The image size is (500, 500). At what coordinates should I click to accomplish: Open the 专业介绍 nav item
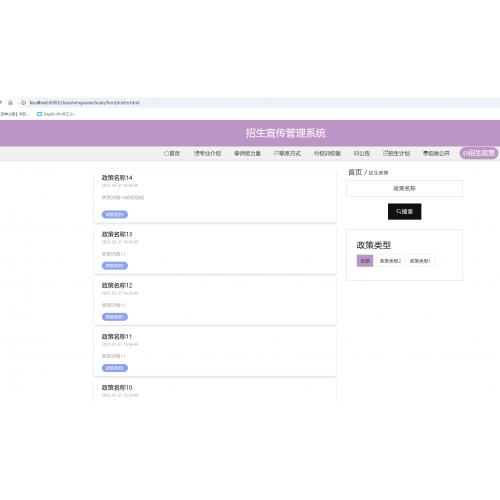coord(207,153)
